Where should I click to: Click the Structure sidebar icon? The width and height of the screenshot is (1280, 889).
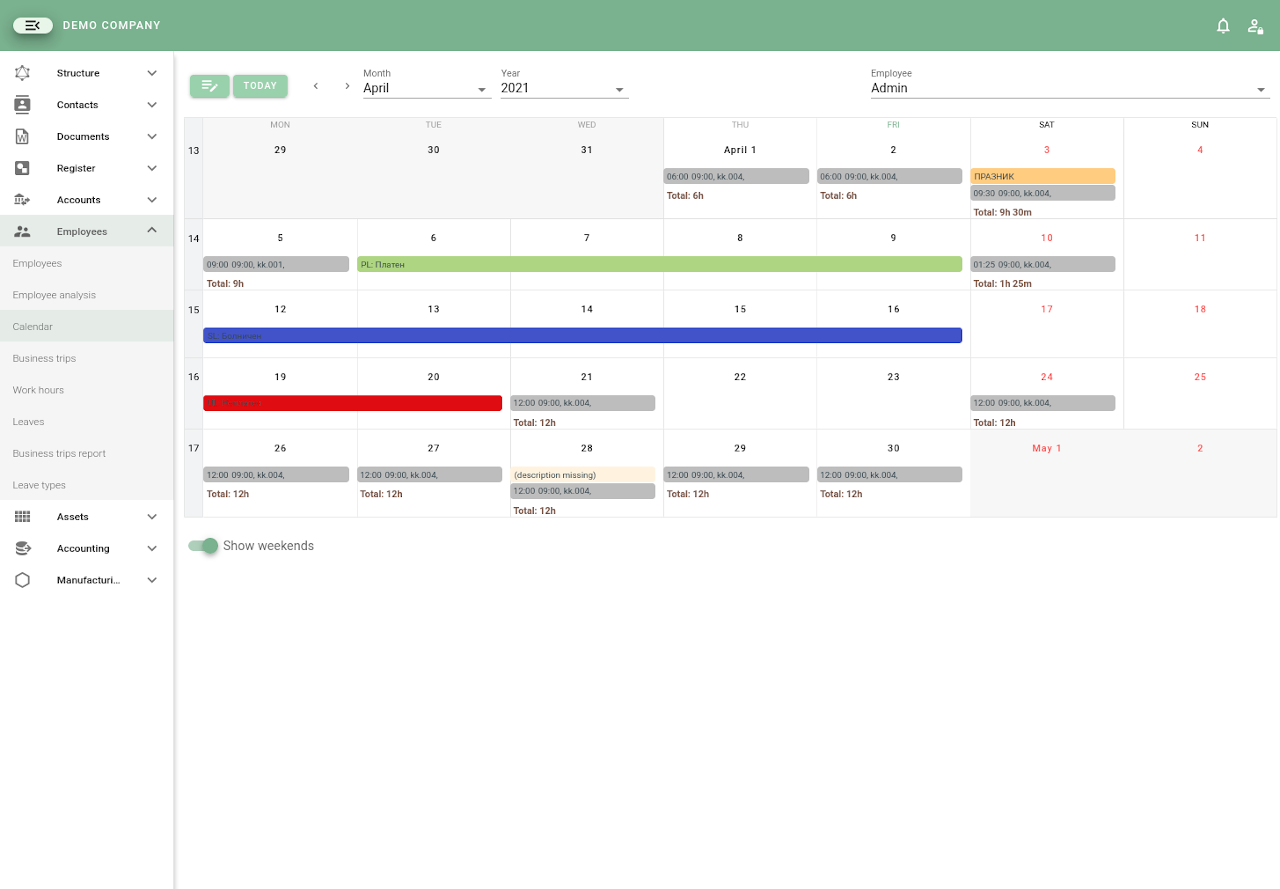(x=22, y=73)
